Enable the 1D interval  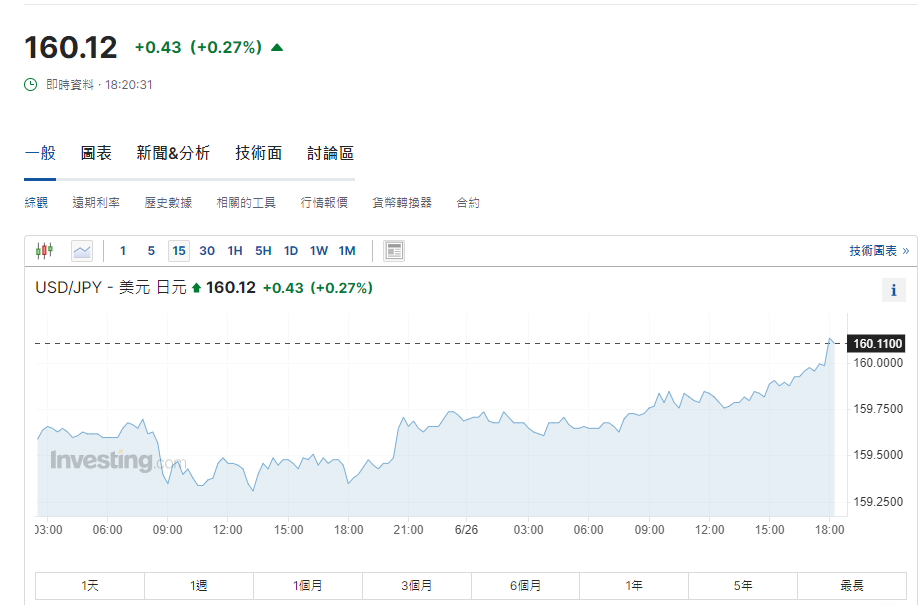[292, 251]
